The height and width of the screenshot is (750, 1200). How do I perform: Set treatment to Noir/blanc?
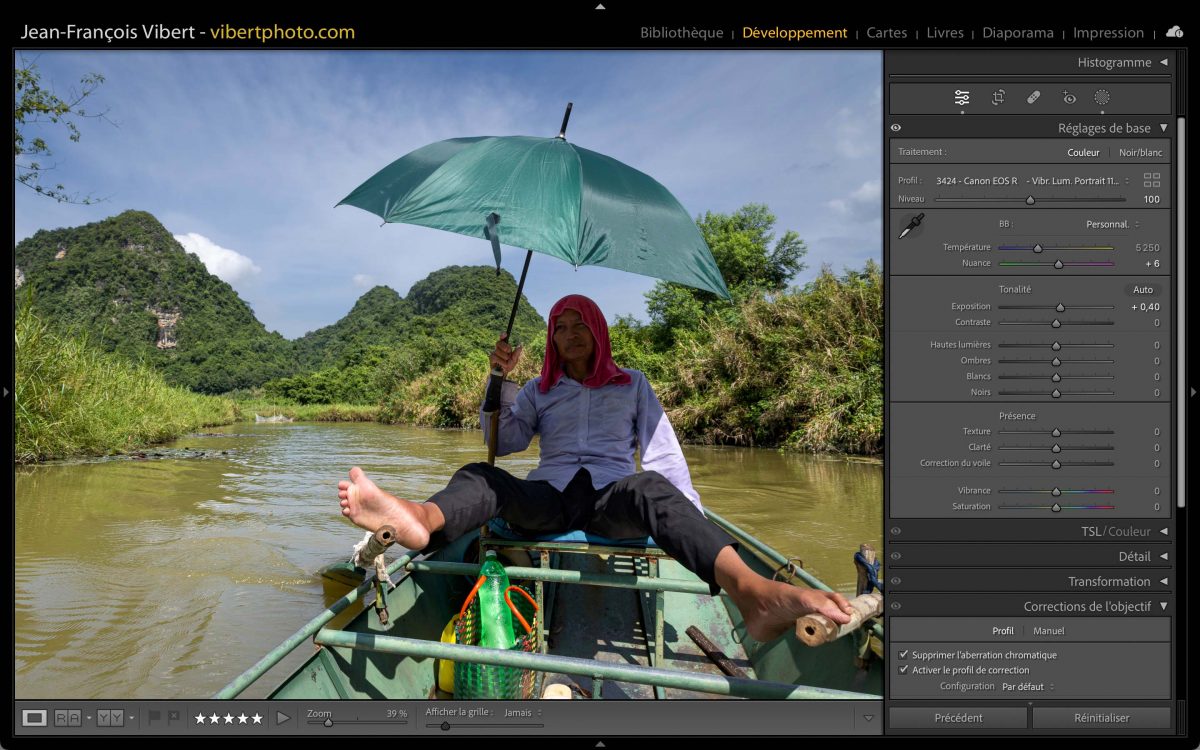click(1140, 153)
